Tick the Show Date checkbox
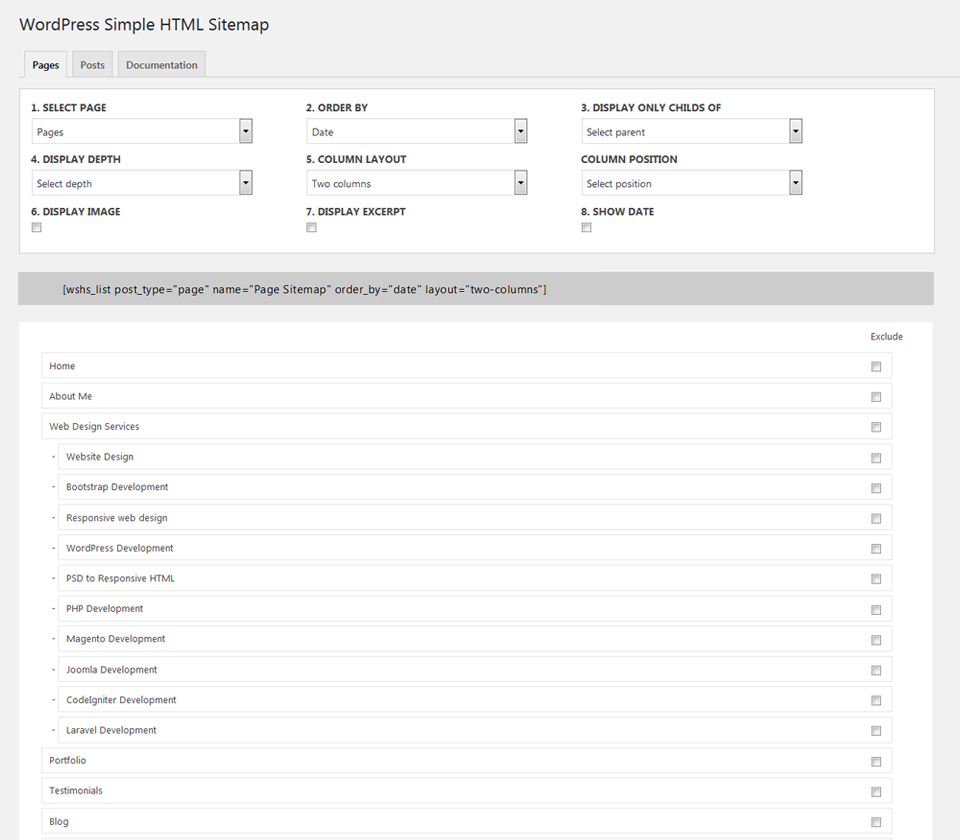The height and width of the screenshot is (840, 960). (x=587, y=228)
